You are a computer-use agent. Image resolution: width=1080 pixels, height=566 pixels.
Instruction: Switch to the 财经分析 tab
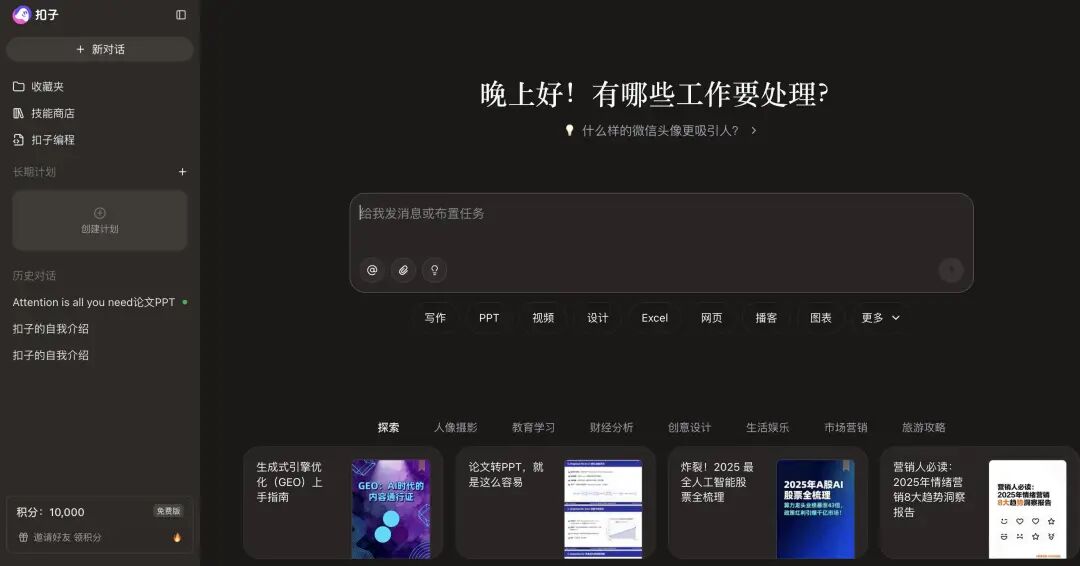click(611, 427)
